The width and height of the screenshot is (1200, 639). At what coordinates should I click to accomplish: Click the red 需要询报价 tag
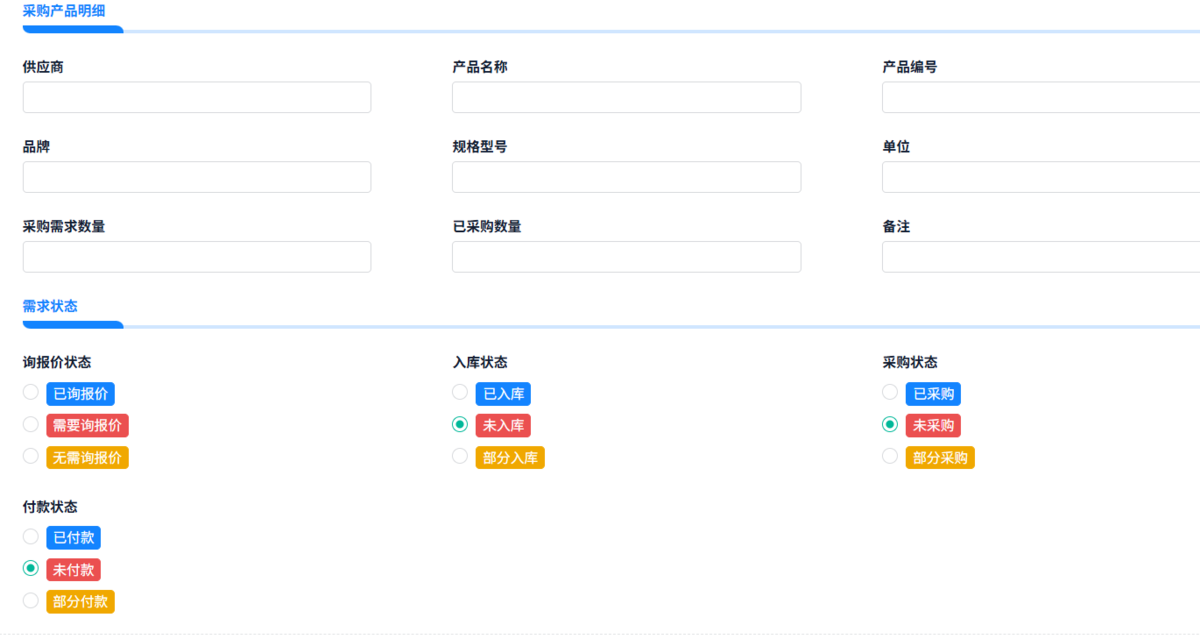point(87,426)
